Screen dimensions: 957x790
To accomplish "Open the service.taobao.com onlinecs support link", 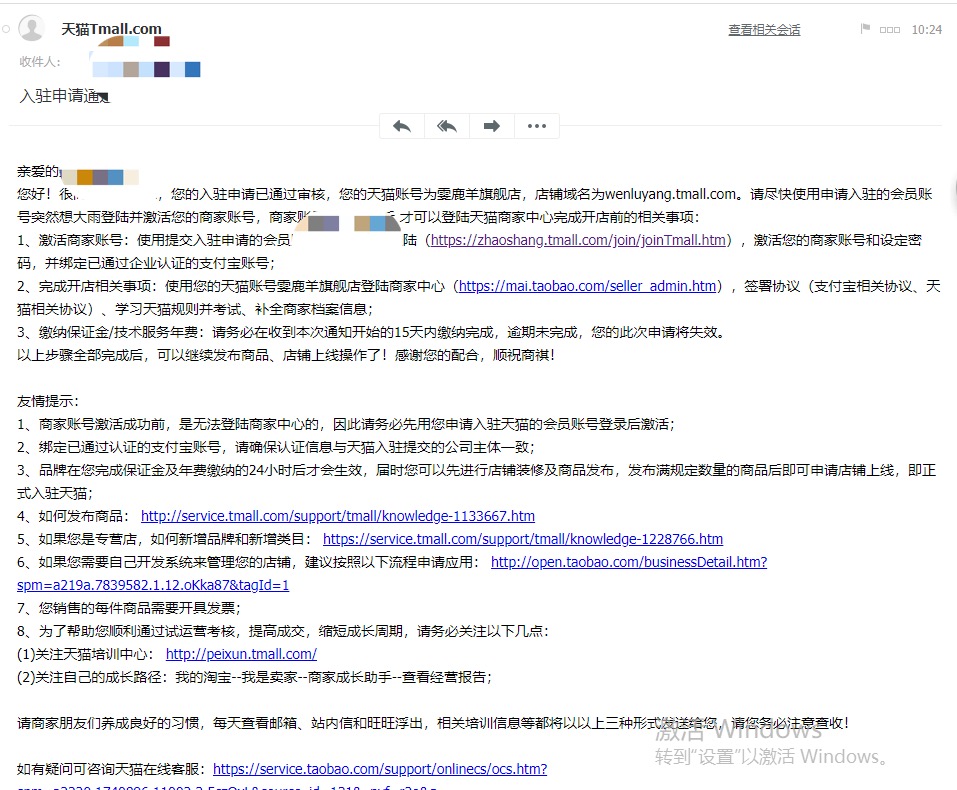I will (x=380, y=769).
